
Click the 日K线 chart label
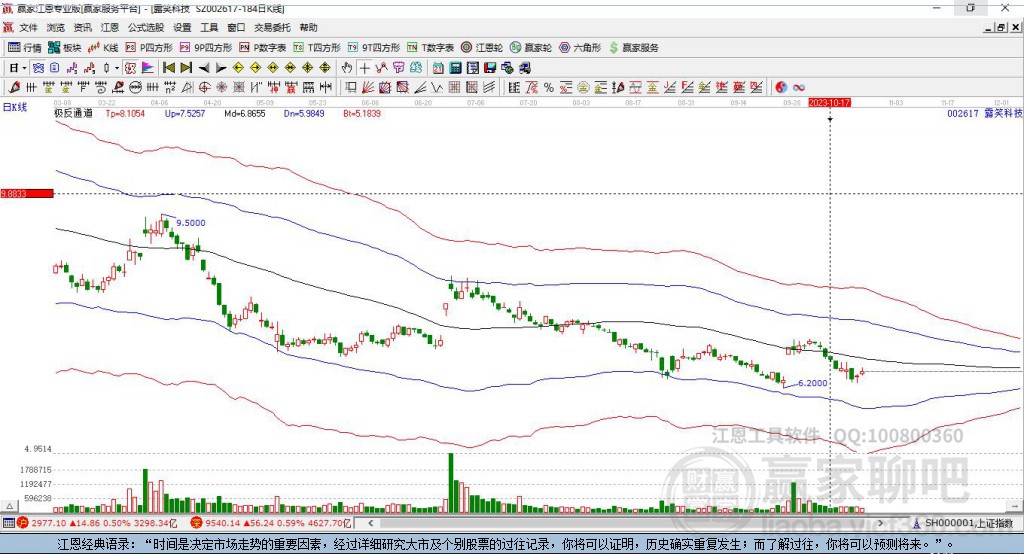[15, 107]
